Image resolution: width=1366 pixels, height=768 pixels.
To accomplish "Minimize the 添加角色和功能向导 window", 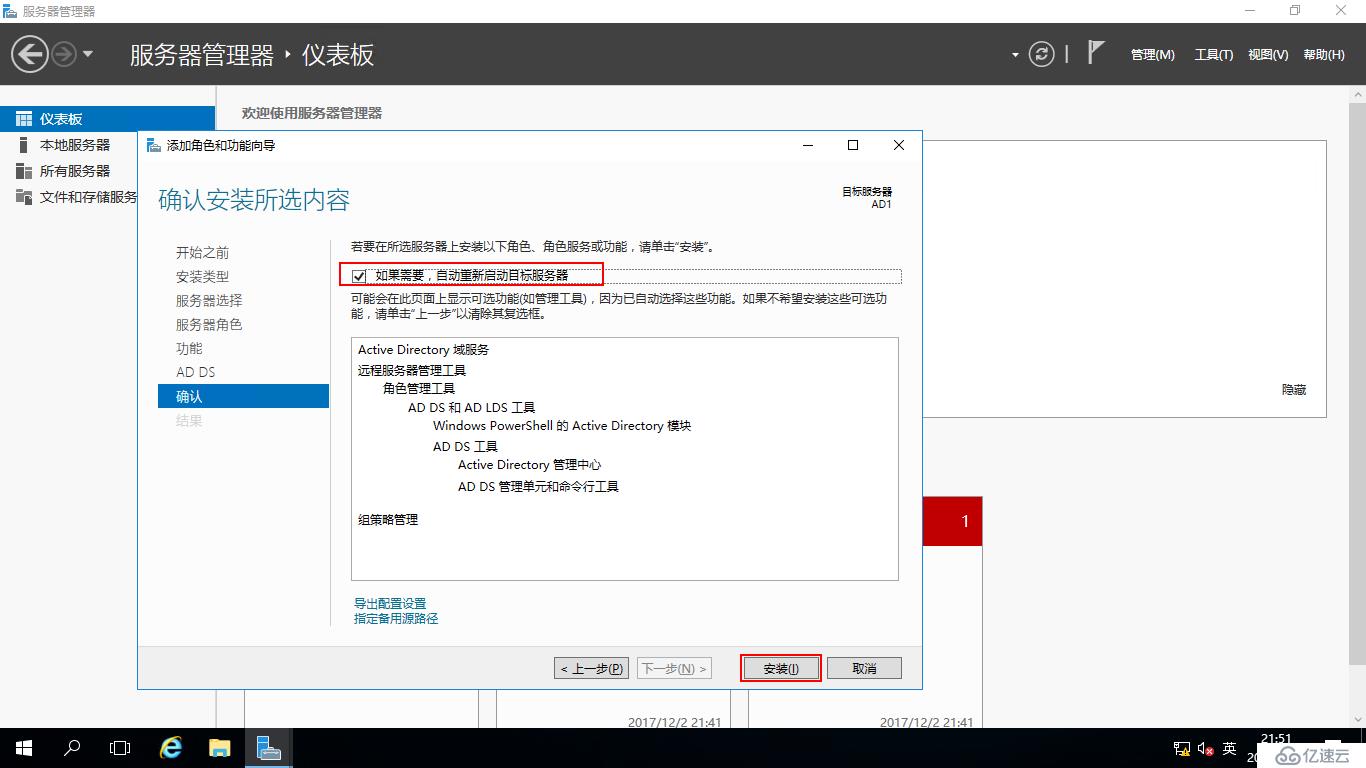I will (x=807, y=145).
